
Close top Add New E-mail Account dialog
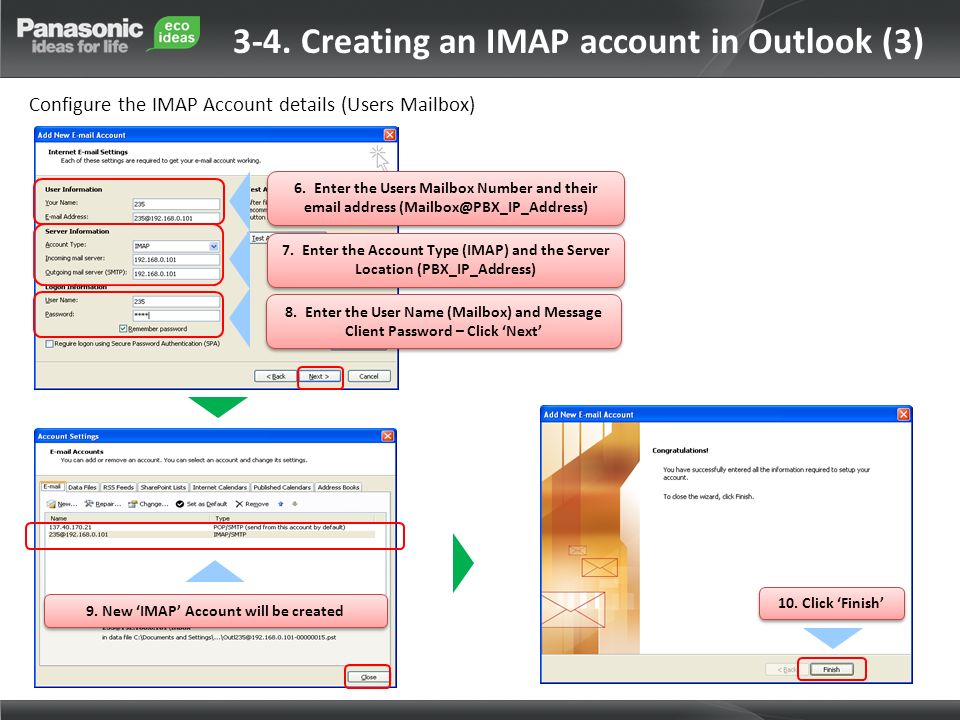(389, 135)
